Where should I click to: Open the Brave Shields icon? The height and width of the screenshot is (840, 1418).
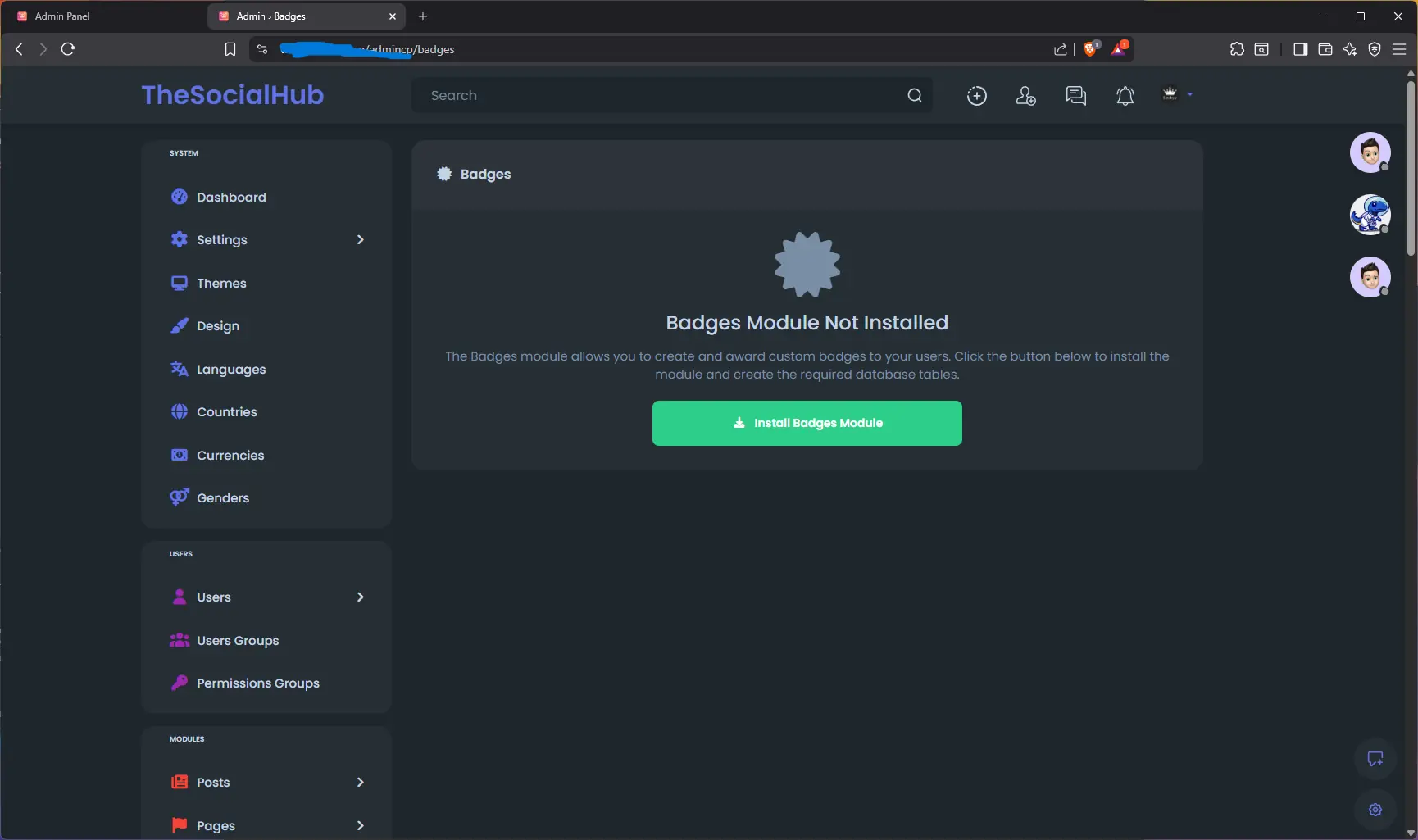1090,49
